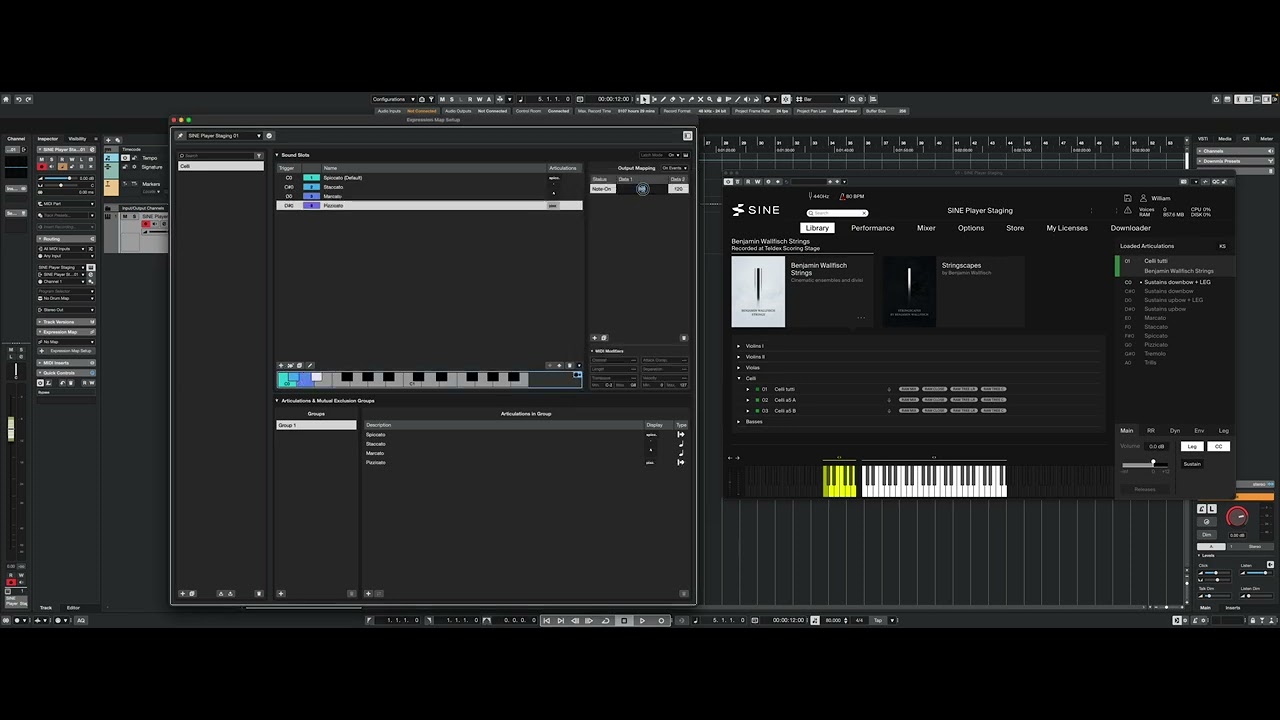This screenshot has width=1280, height=720.
Task: Adjust the SINE Volume slider
Action: (1146, 465)
